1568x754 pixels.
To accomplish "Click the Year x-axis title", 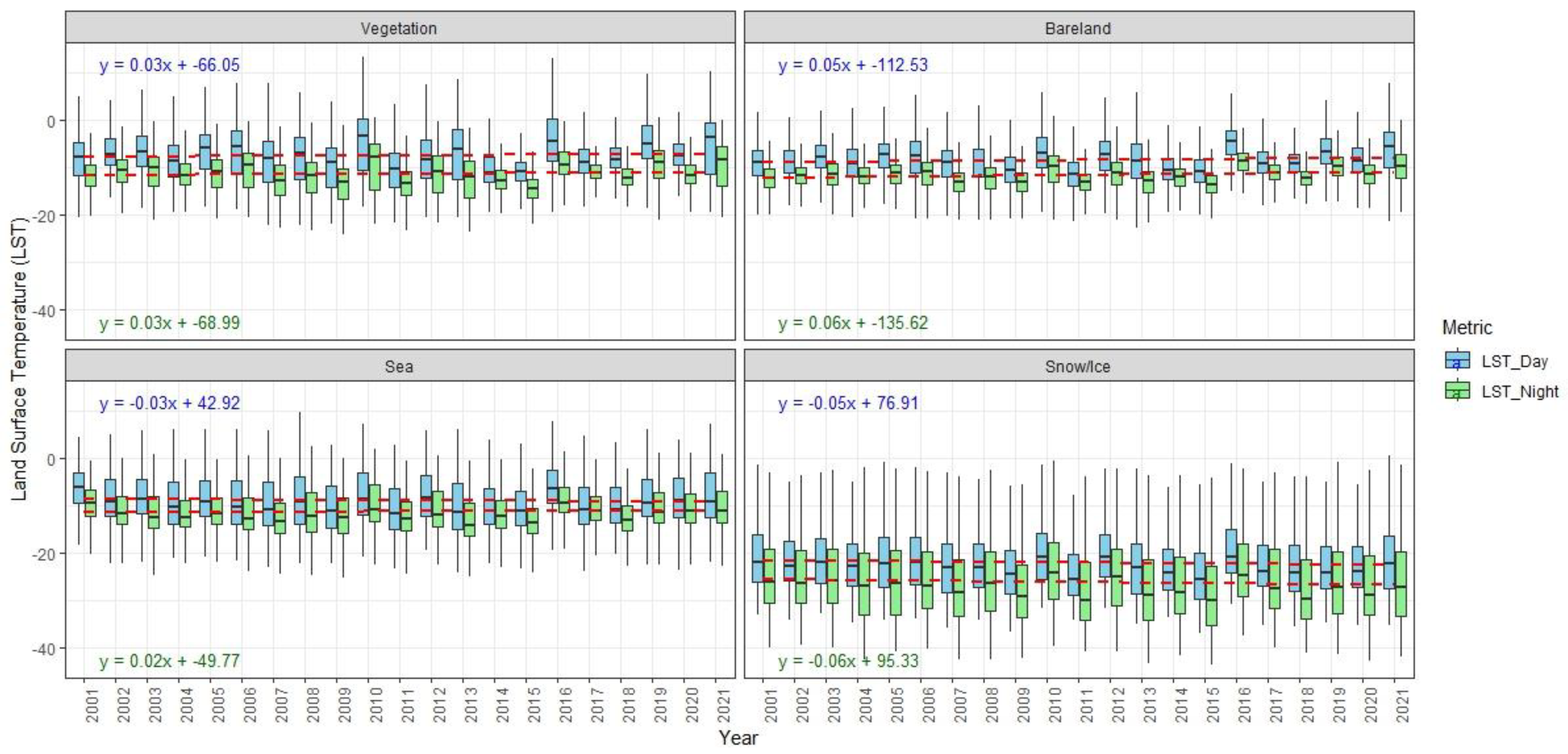I will pos(738,738).
